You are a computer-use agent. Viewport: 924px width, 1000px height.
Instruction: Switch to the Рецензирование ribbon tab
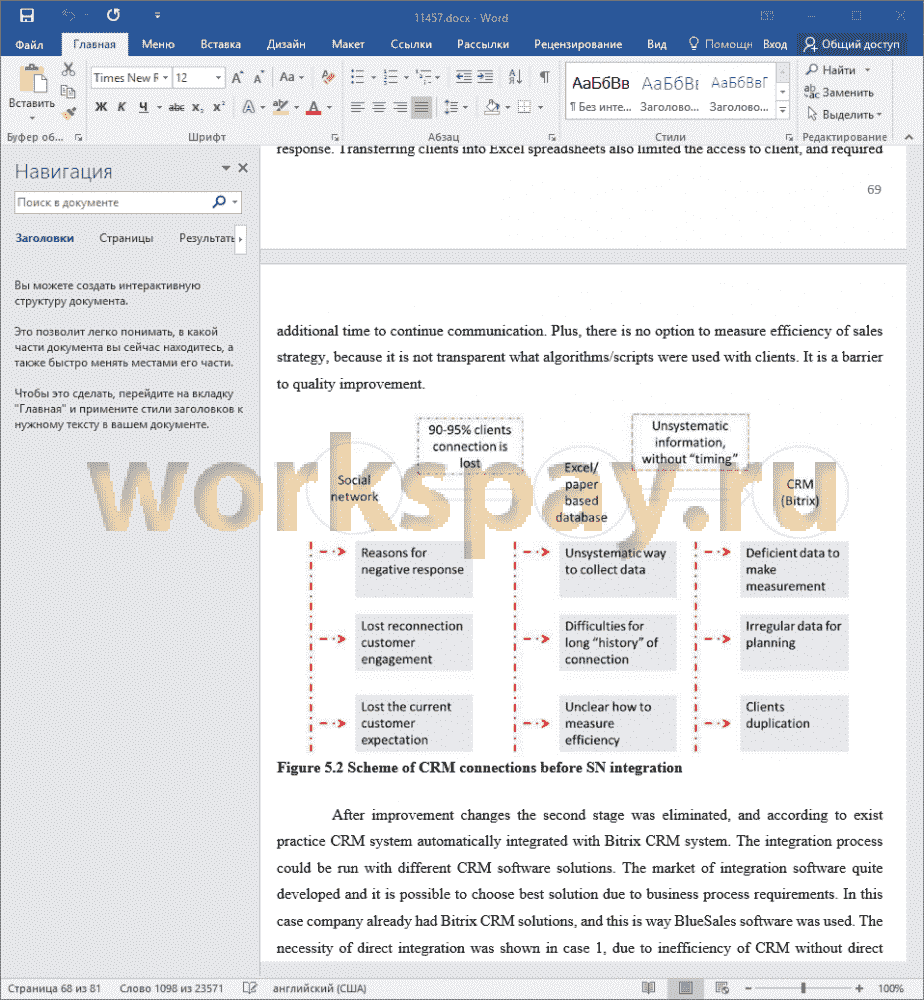tap(578, 44)
